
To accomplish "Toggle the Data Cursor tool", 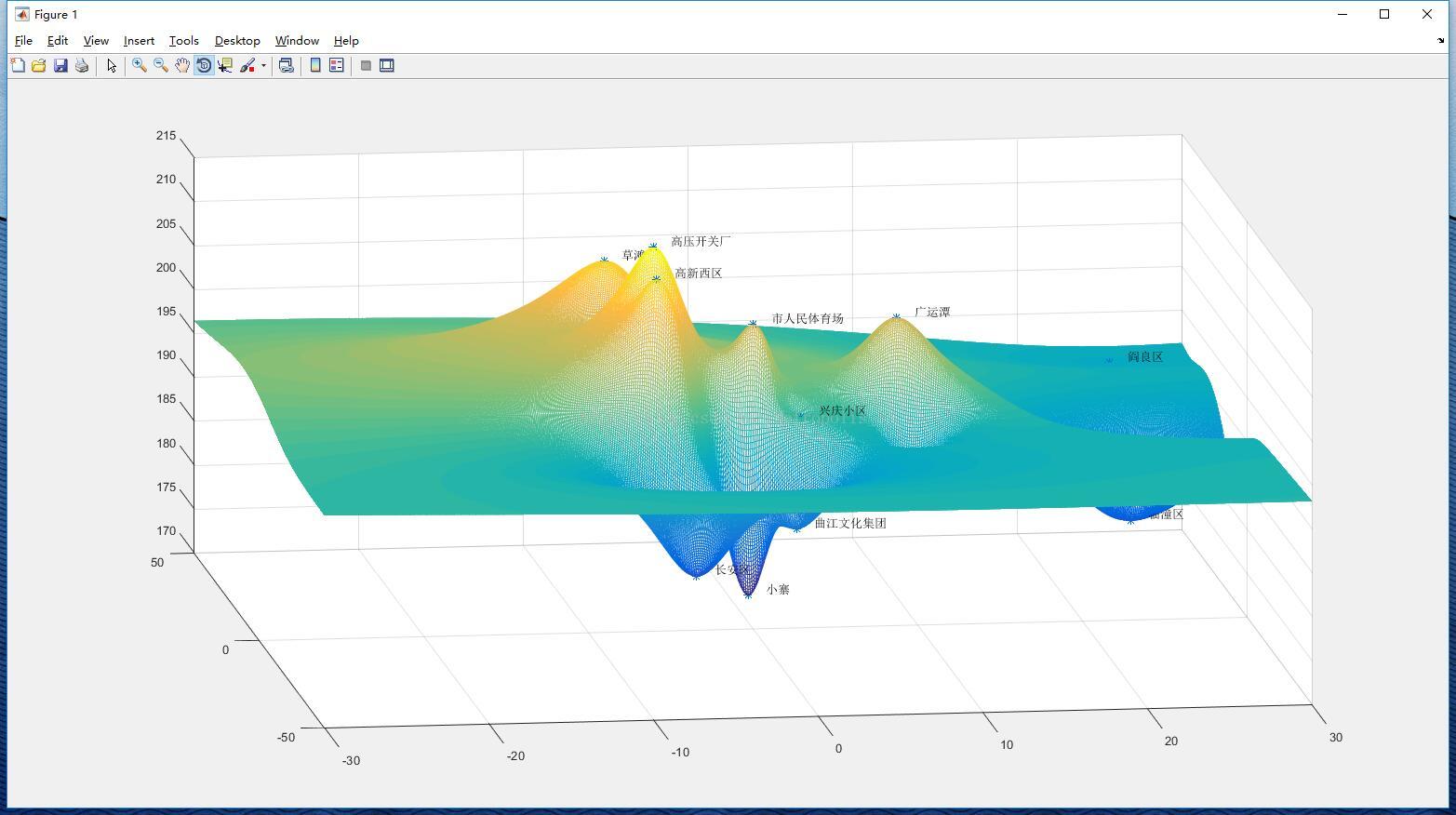I will point(225,65).
